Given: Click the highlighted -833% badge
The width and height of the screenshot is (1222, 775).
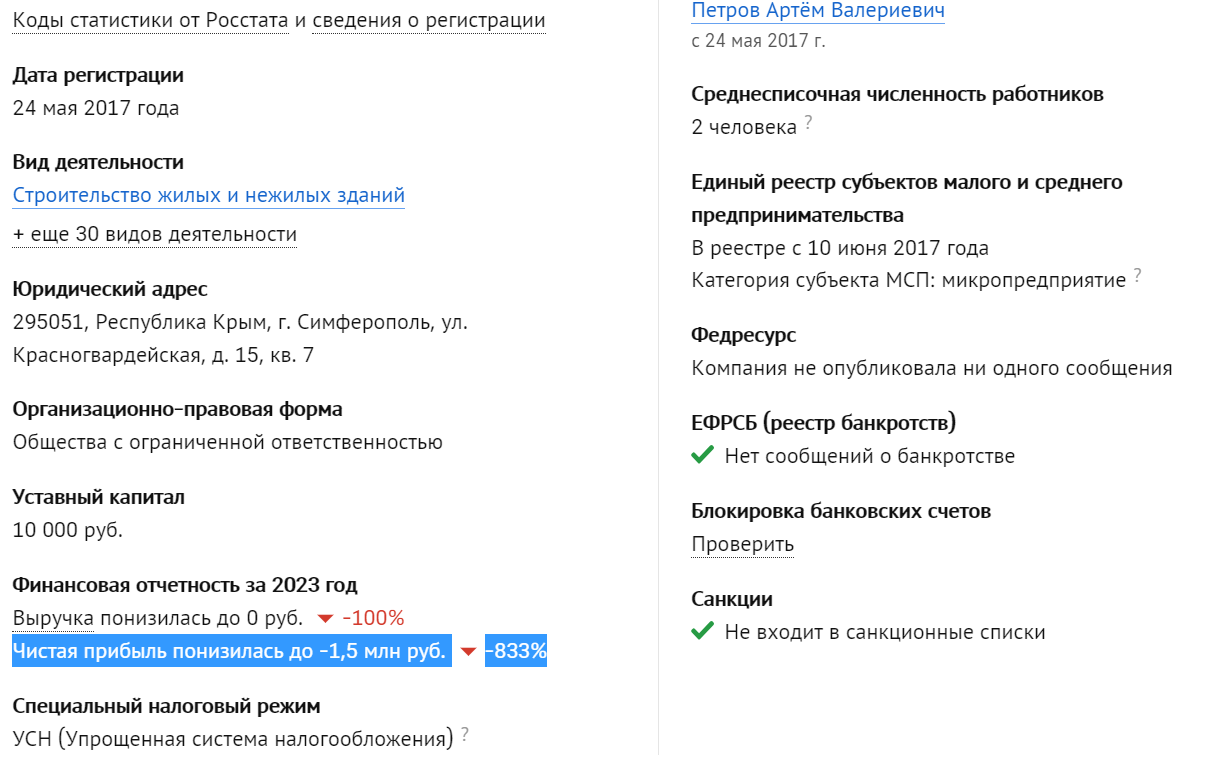Looking at the screenshot, I should coord(515,651).
